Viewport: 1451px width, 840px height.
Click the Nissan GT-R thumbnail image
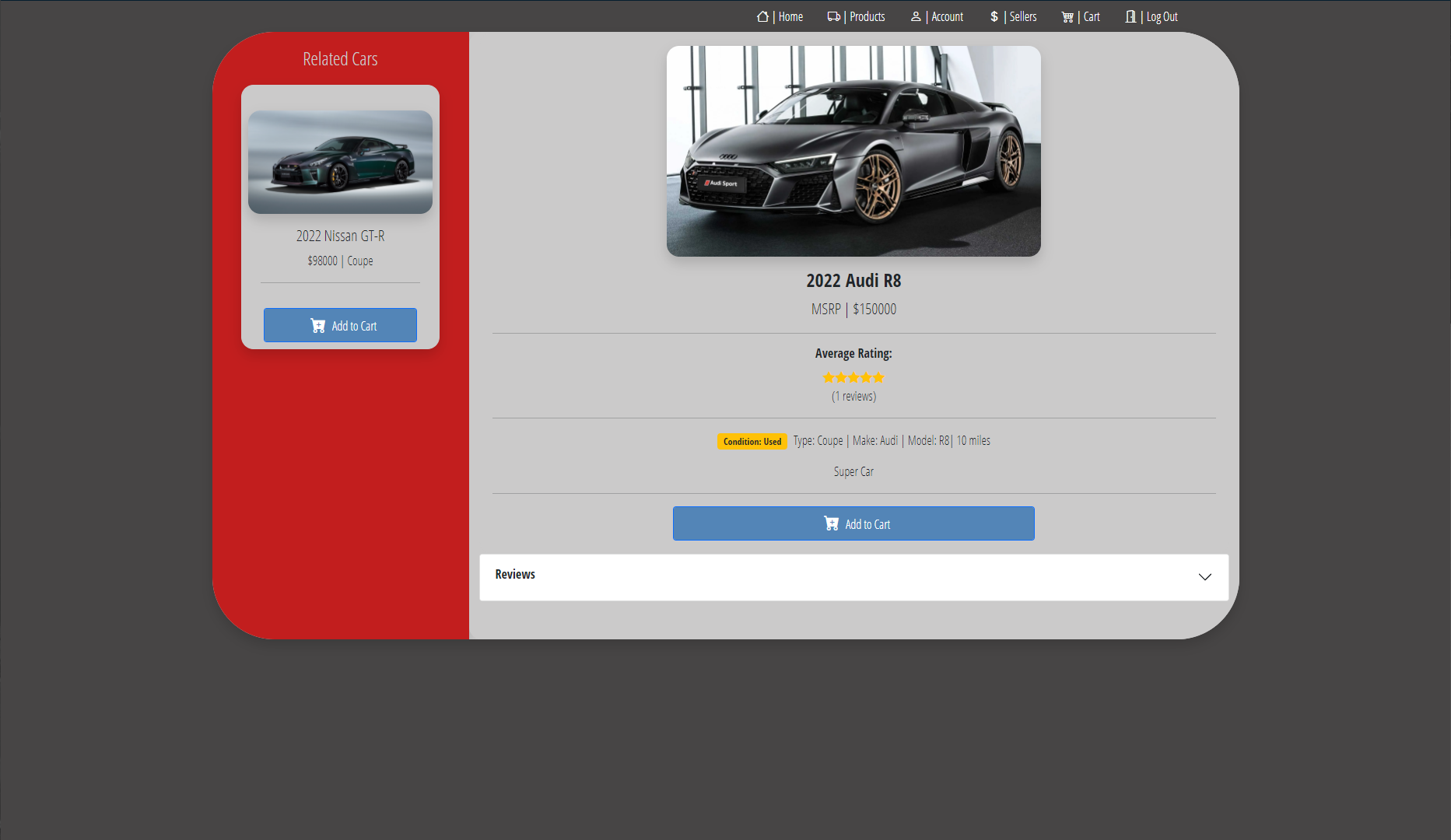[x=340, y=162]
